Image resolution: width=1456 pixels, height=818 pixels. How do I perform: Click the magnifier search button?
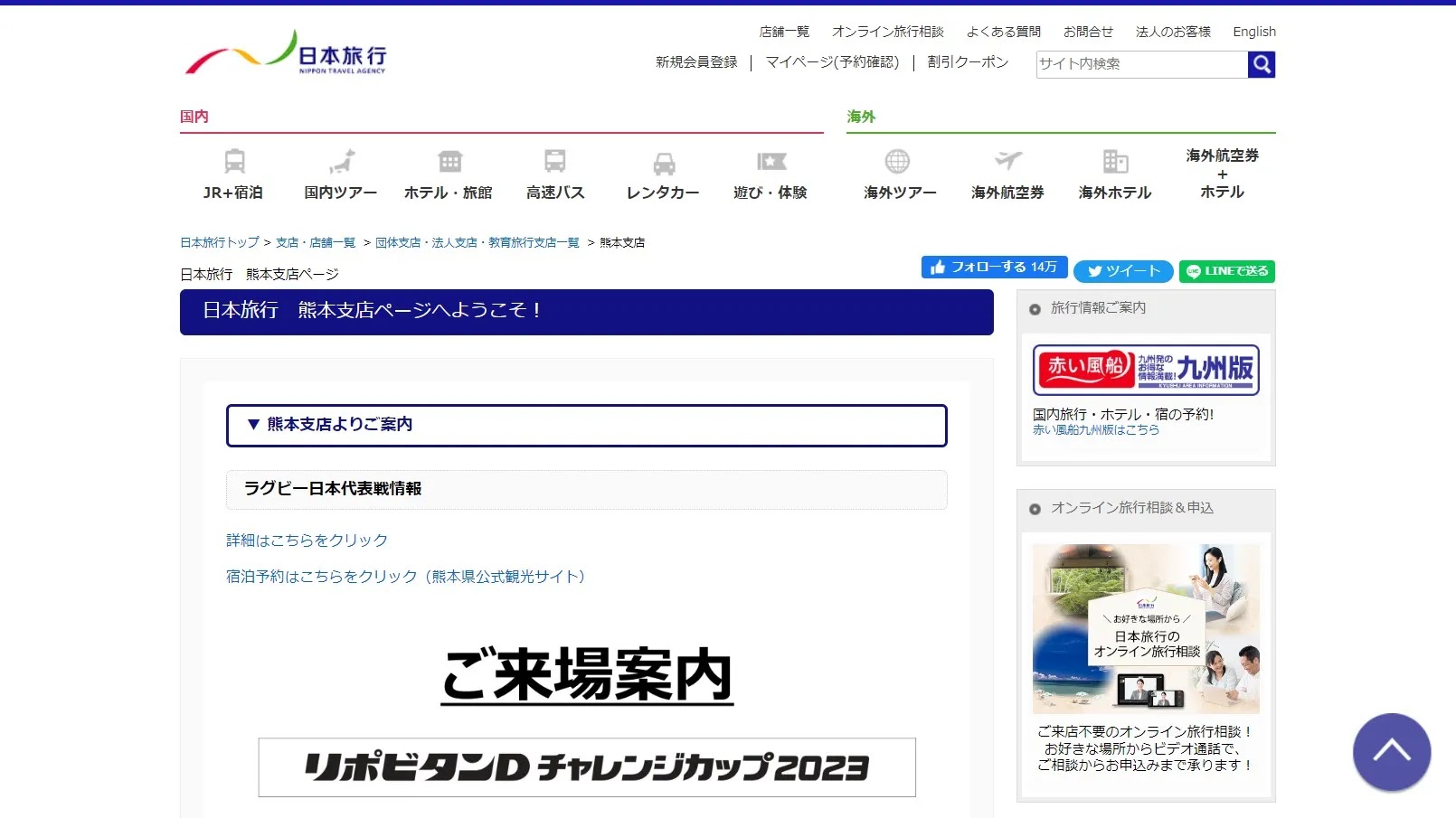coord(1262,64)
